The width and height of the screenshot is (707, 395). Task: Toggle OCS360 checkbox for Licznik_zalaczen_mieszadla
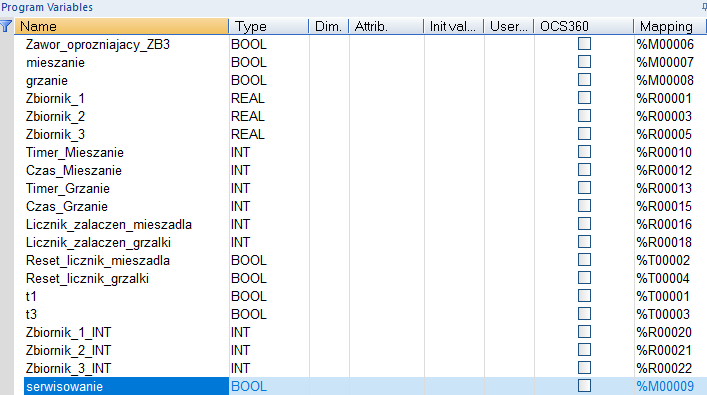point(584,224)
